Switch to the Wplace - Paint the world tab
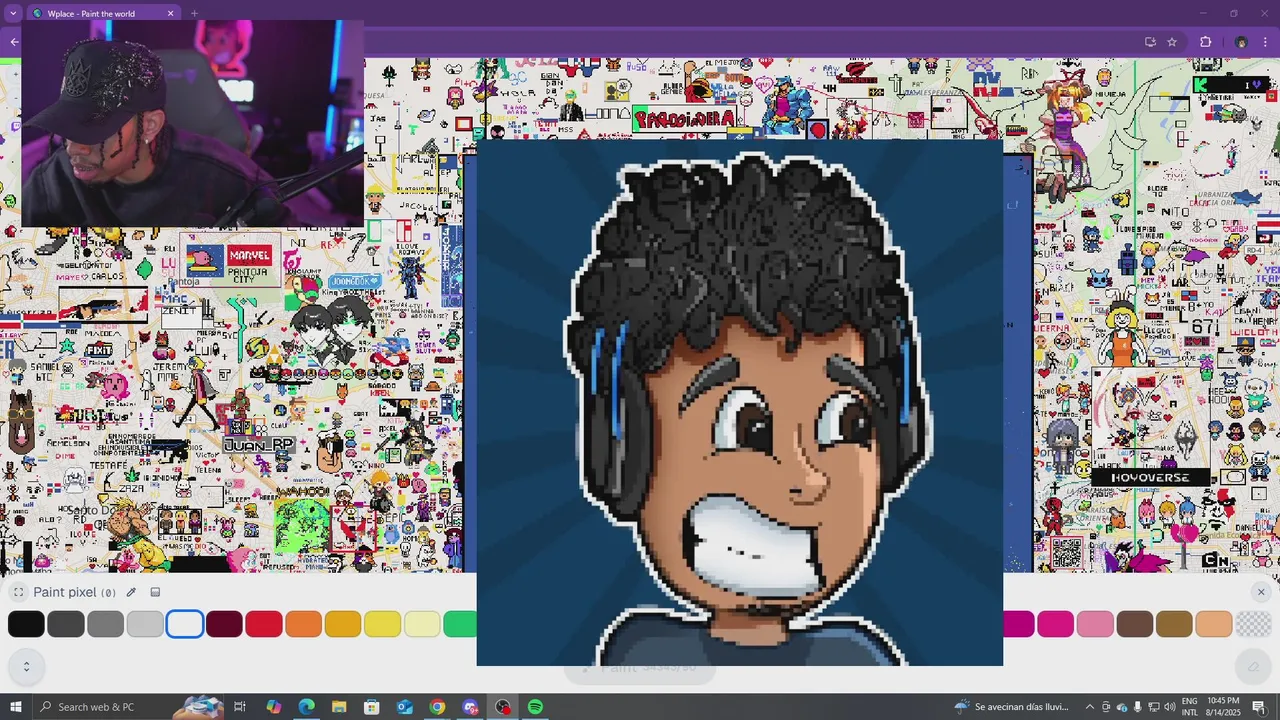 tap(103, 14)
